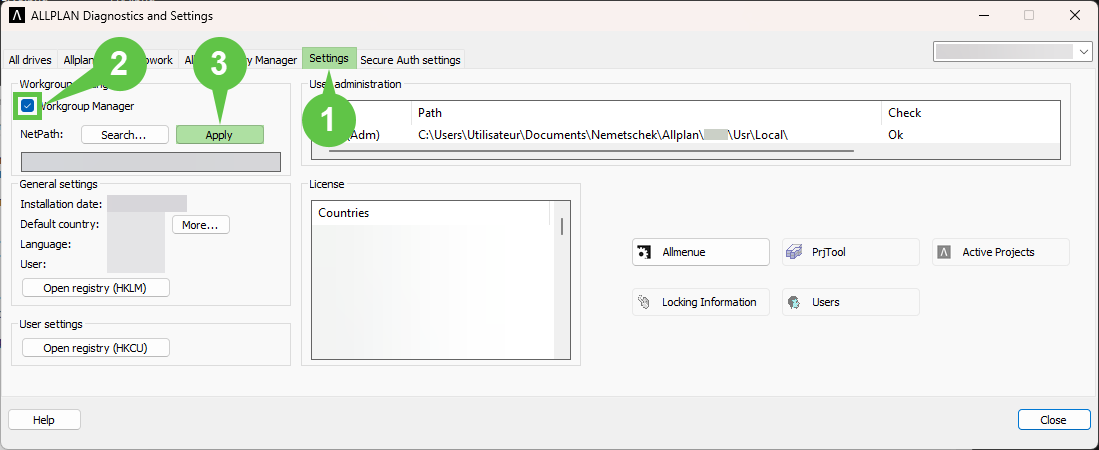Image resolution: width=1099 pixels, height=450 pixels.
Task: Click the More... button
Action: point(200,225)
